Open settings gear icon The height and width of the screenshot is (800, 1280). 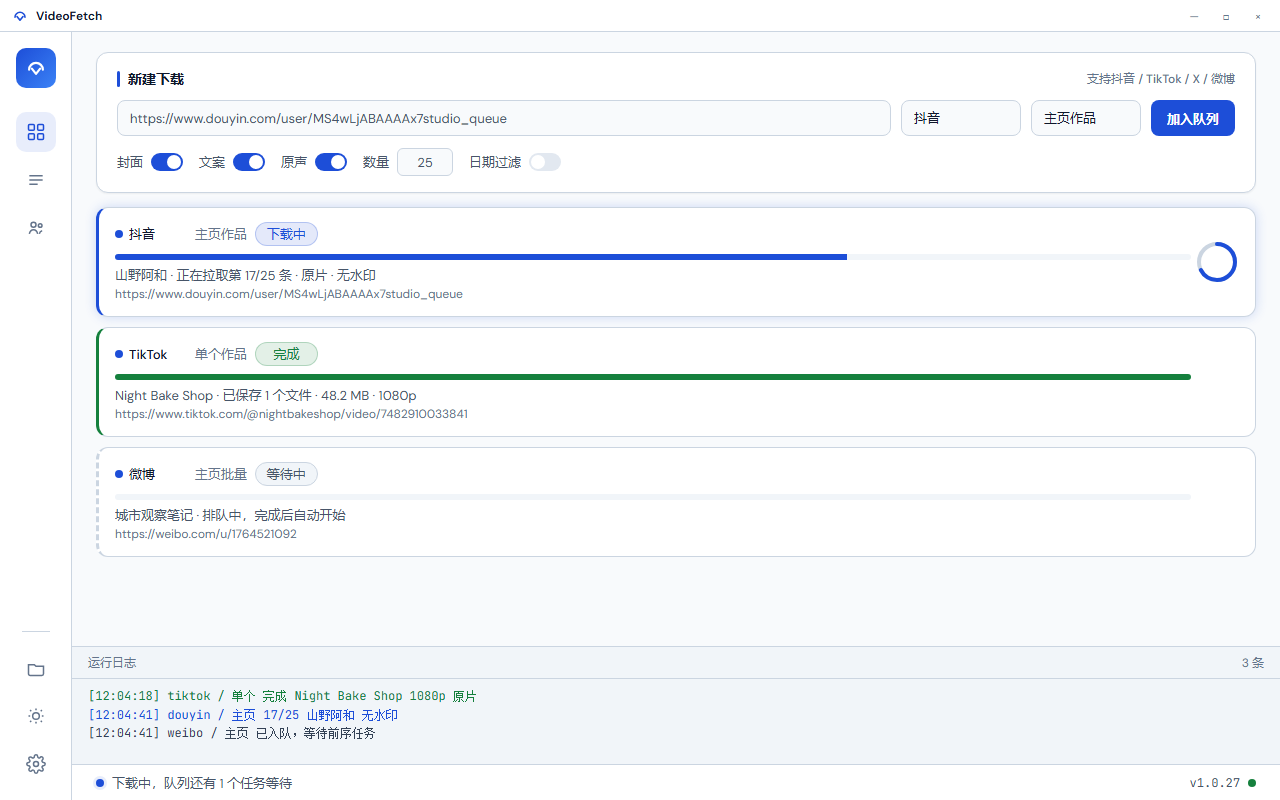[36, 764]
